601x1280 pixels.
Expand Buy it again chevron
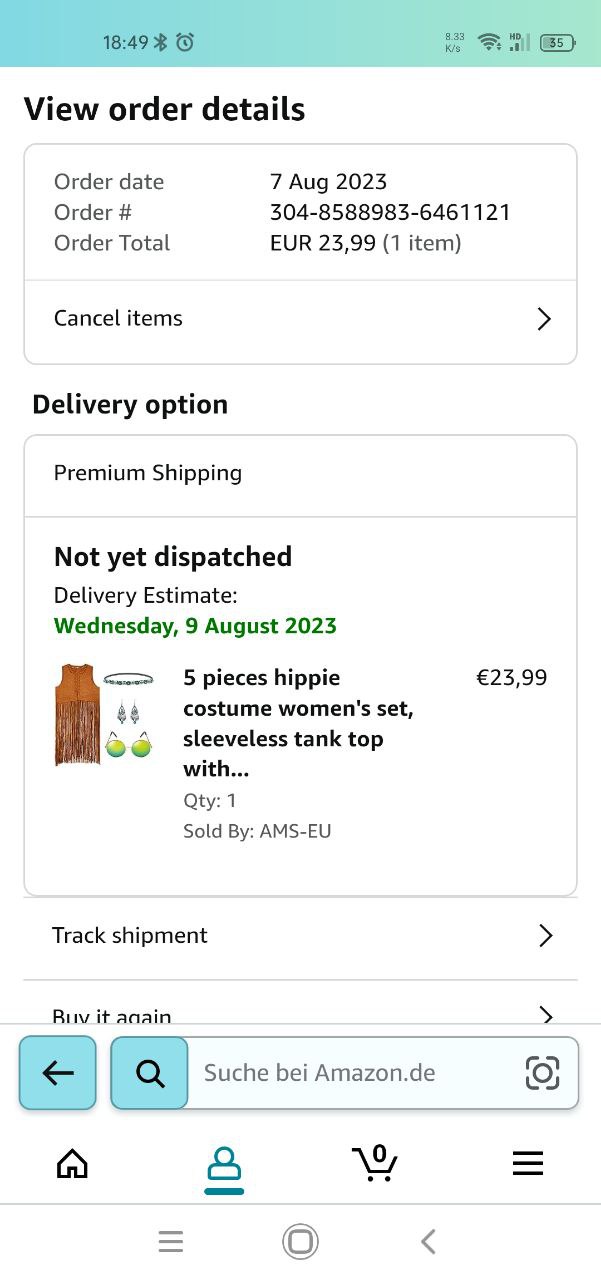545,1014
